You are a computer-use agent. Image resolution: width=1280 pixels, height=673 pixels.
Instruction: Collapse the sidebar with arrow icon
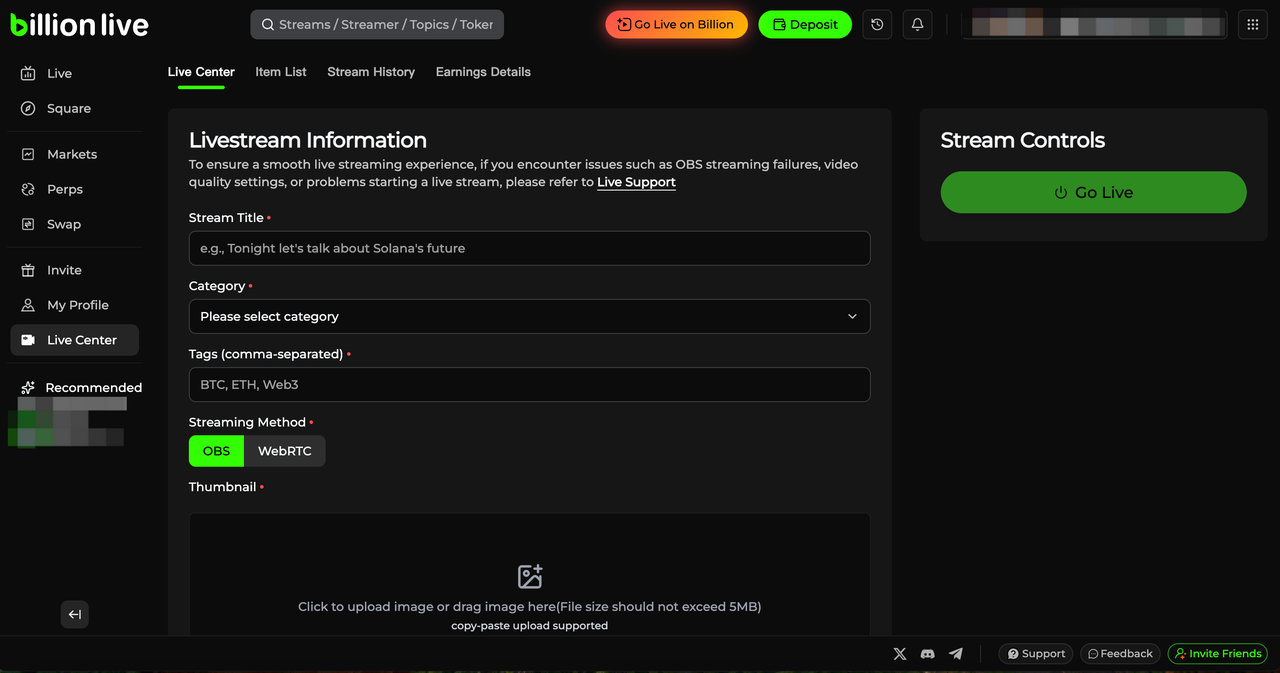click(75, 614)
